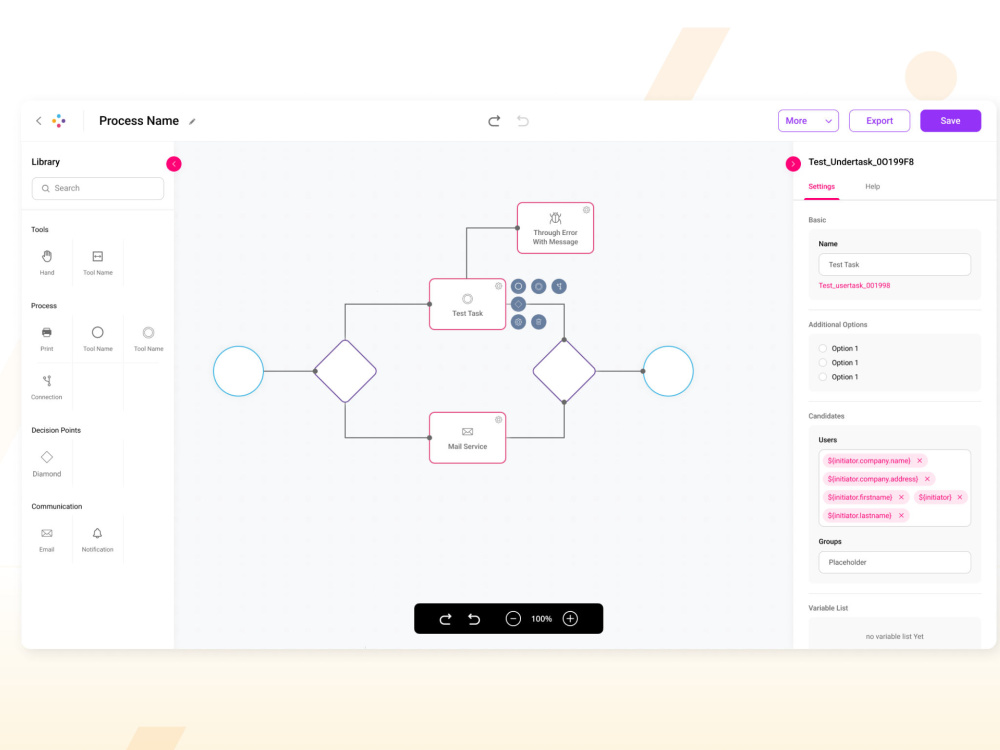Screen dimensions: 1000x750
Task: Open gear settings on Mail Service node
Action: pyautogui.click(x=499, y=420)
